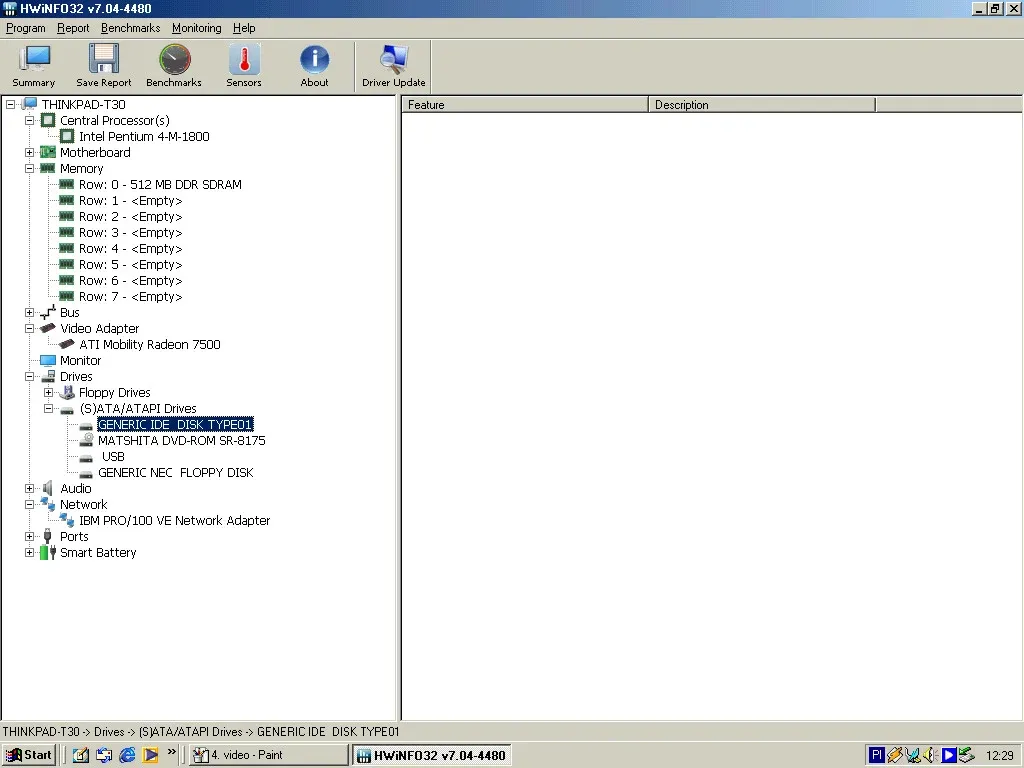Click the volume speaker tray icon
1024x768 pixels.
coord(930,756)
